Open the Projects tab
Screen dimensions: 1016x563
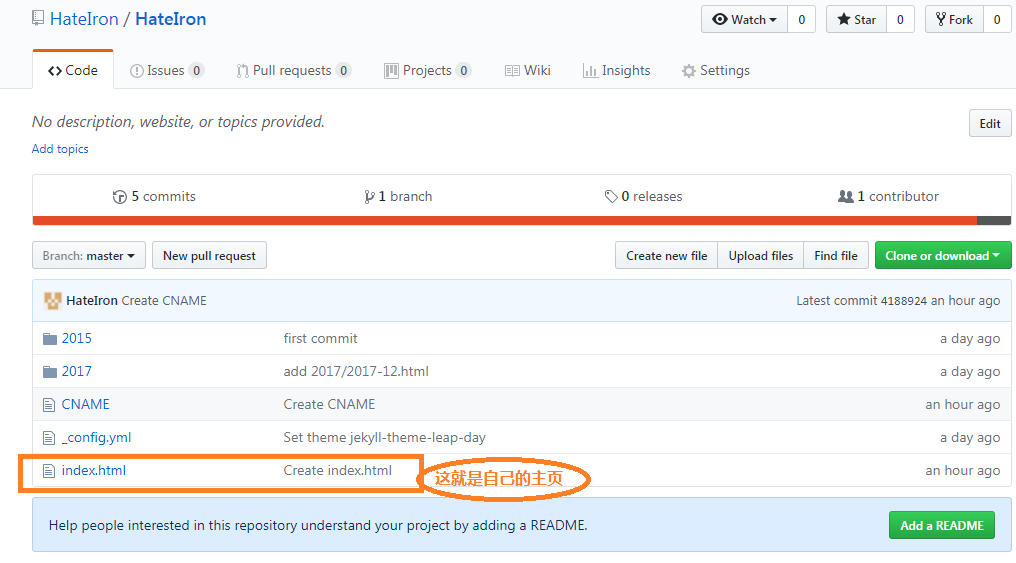coord(428,71)
